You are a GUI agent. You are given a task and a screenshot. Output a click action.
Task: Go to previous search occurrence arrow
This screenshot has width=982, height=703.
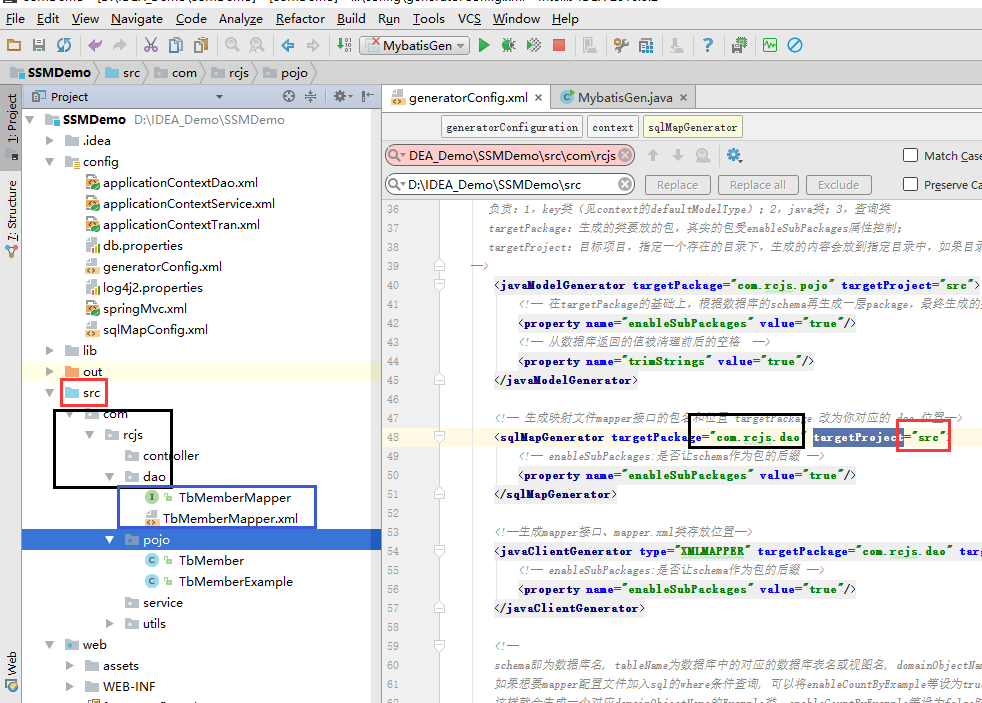[653, 155]
